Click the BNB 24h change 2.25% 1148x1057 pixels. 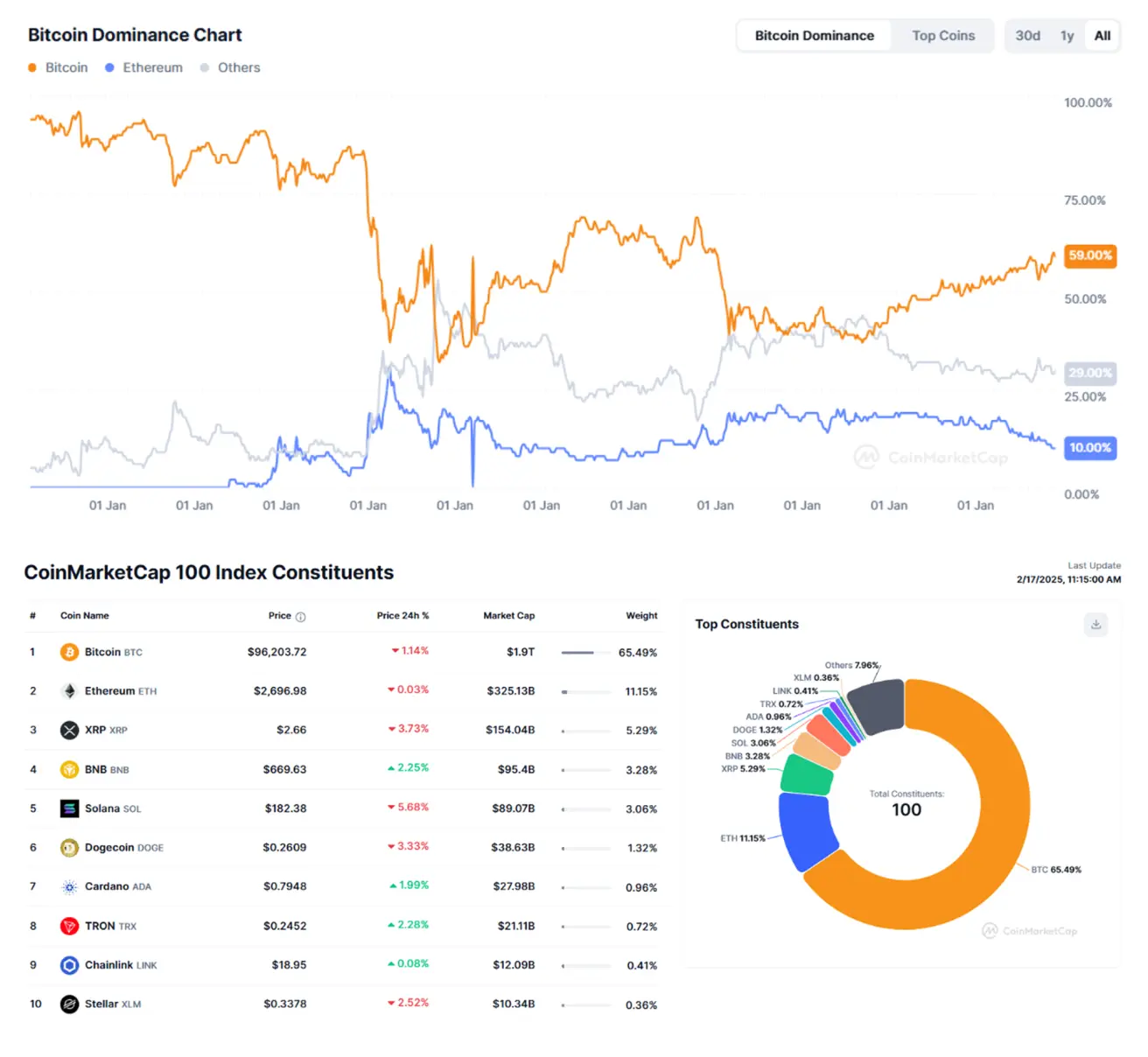click(409, 768)
